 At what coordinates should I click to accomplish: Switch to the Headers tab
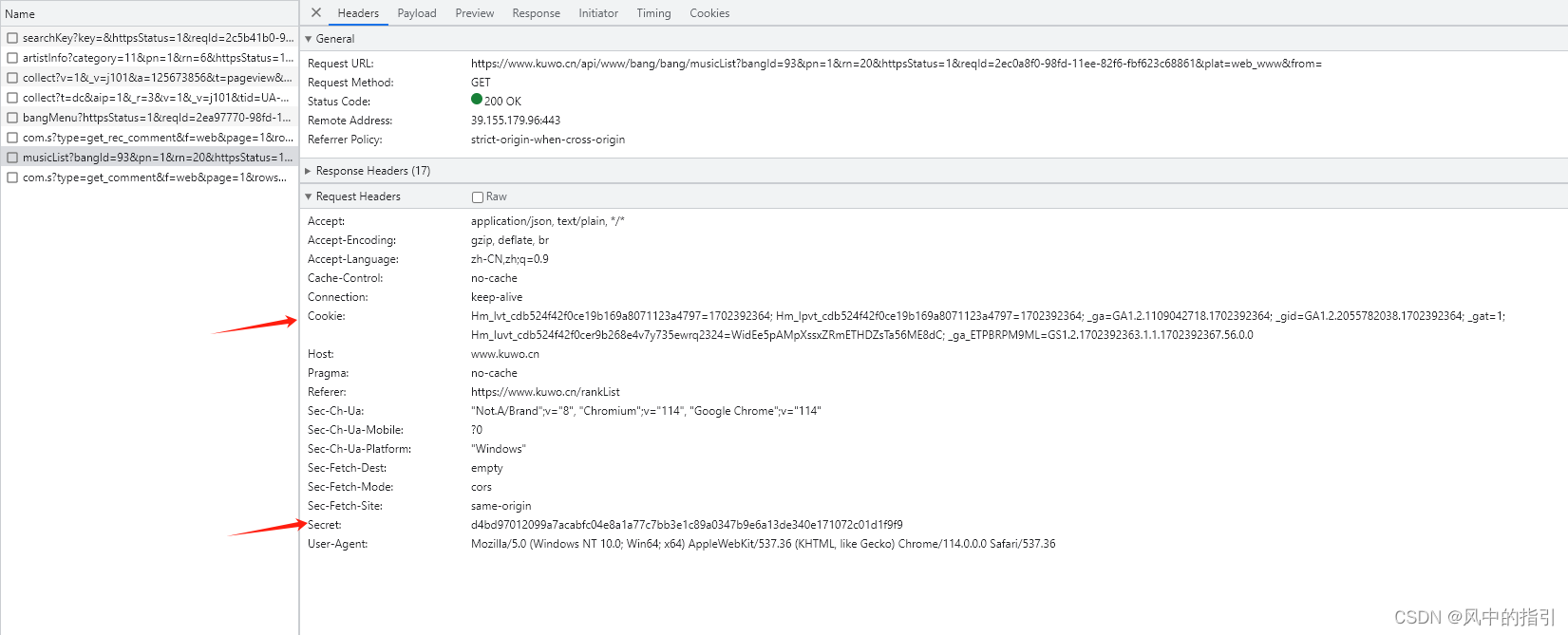pyautogui.click(x=358, y=13)
